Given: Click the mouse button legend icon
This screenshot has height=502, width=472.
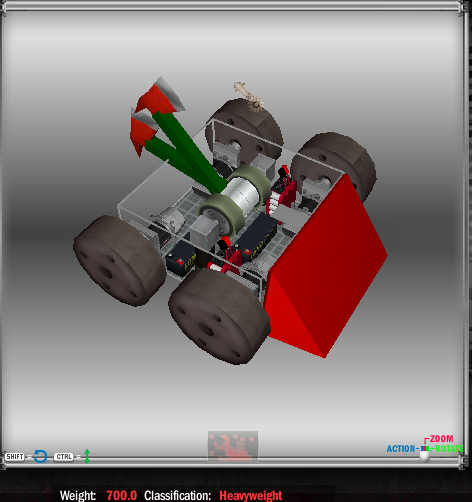Looking at the screenshot, I should coord(424,453).
